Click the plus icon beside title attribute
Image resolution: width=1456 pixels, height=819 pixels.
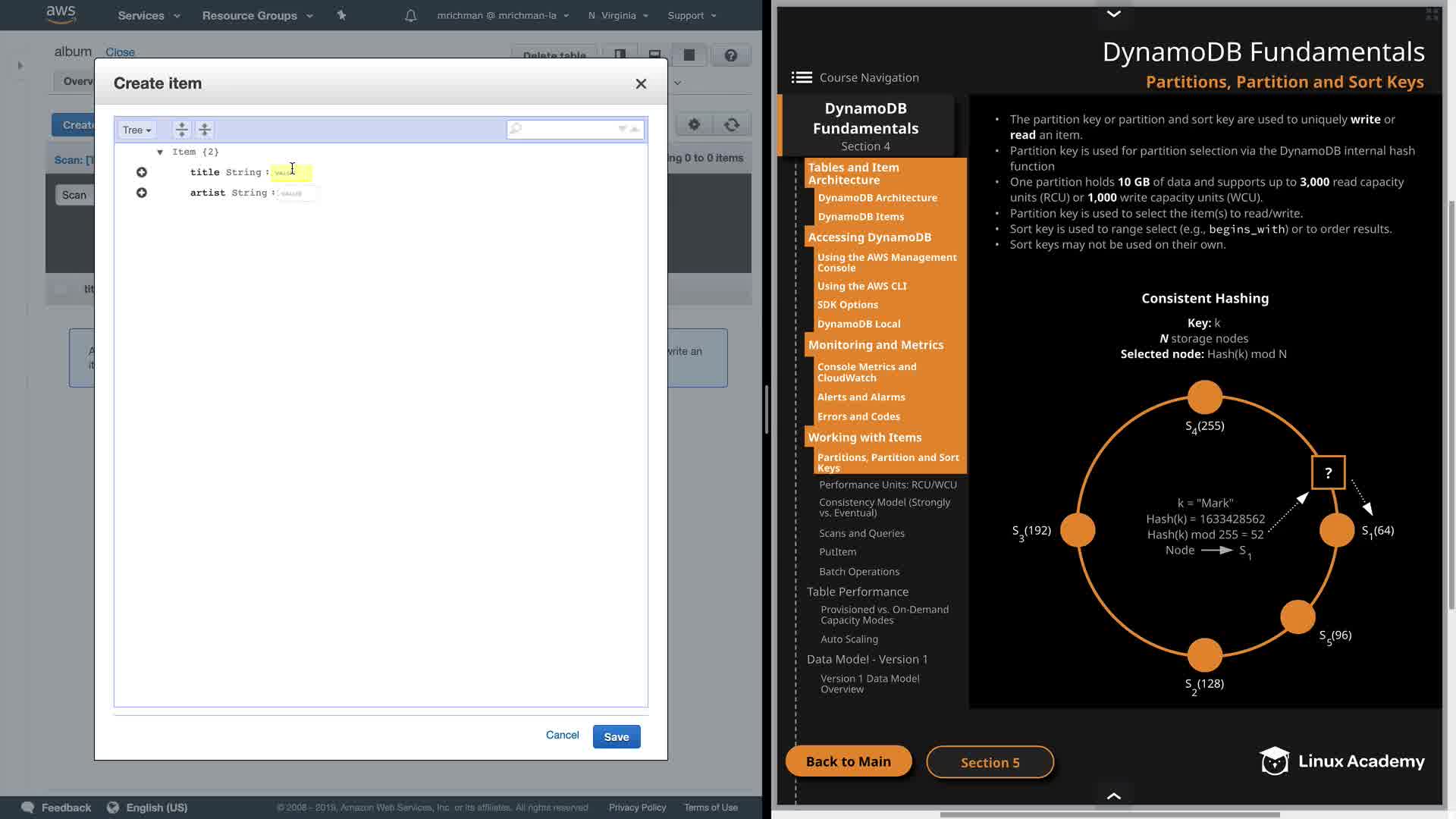coord(142,173)
